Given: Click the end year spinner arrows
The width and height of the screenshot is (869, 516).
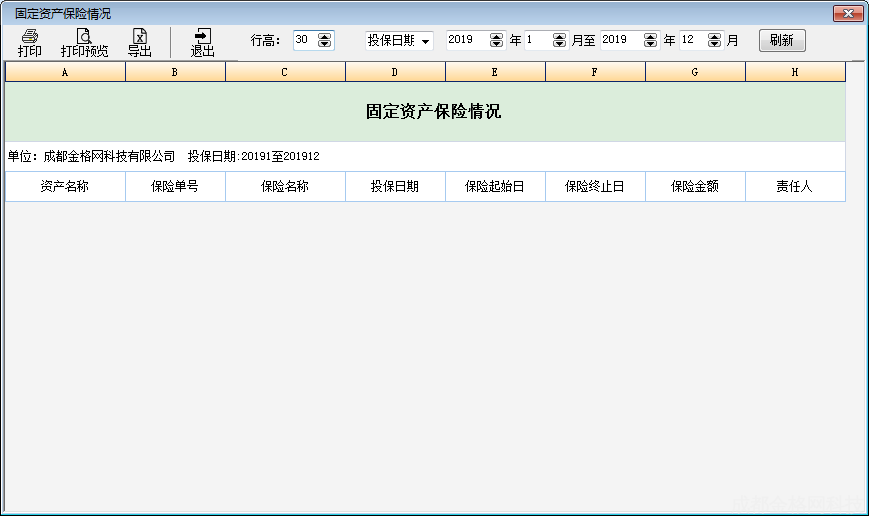Looking at the screenshot, I should click(x=651, y=40).
